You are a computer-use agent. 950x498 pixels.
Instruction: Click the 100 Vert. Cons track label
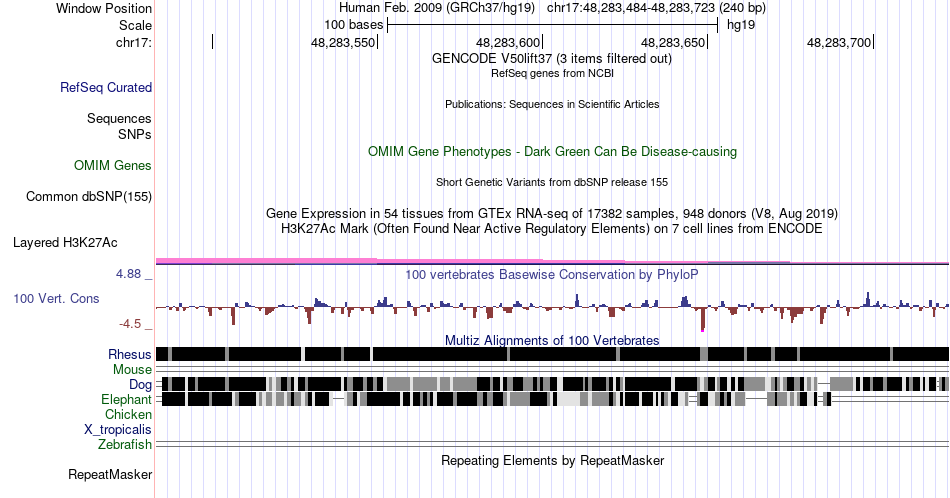[56, 299]
